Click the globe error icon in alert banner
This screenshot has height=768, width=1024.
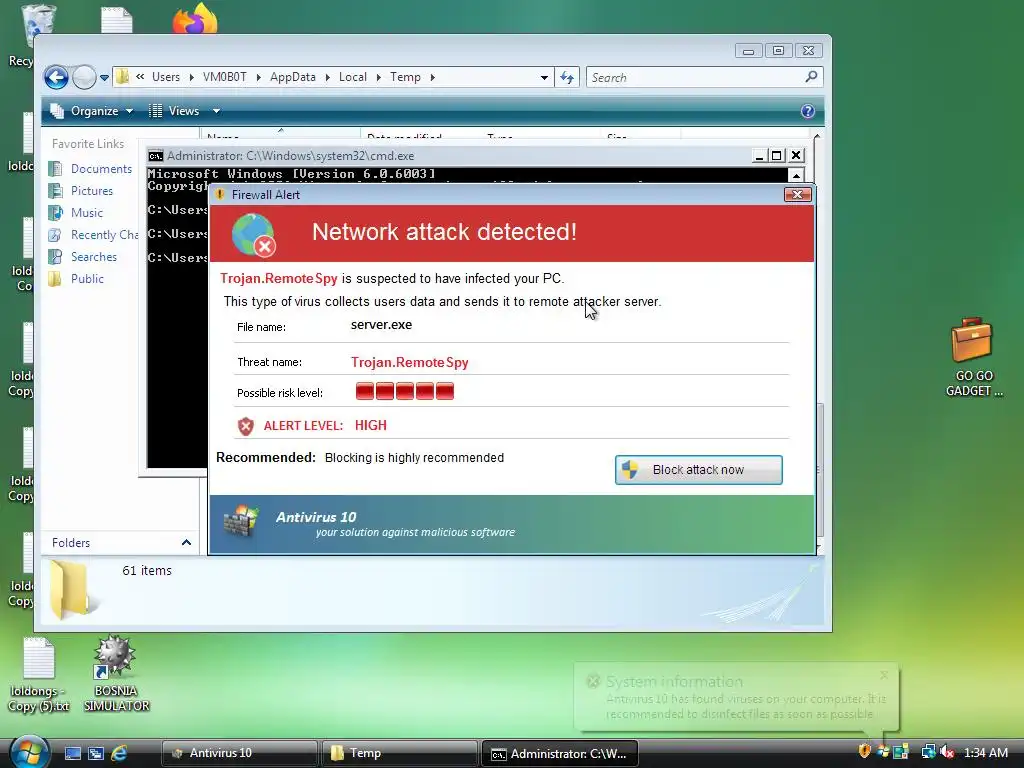tap(253, 234)
